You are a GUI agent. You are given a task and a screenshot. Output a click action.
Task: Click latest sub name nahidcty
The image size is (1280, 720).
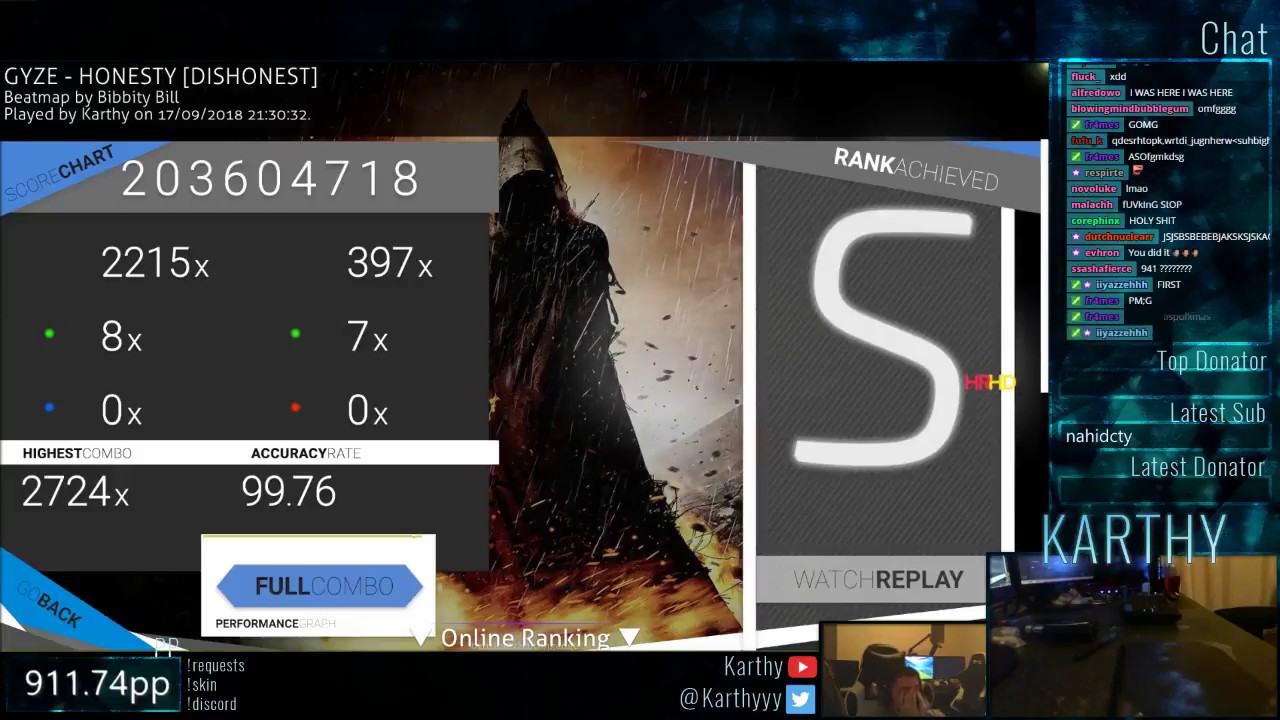1099,436
